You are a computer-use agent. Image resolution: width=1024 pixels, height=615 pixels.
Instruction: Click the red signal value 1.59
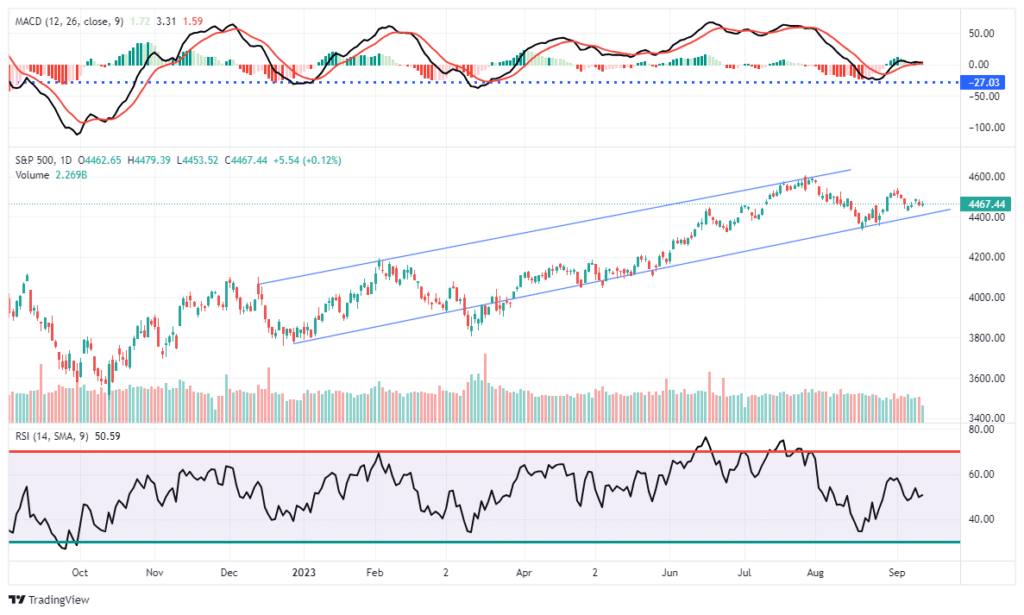click(193, 21)
